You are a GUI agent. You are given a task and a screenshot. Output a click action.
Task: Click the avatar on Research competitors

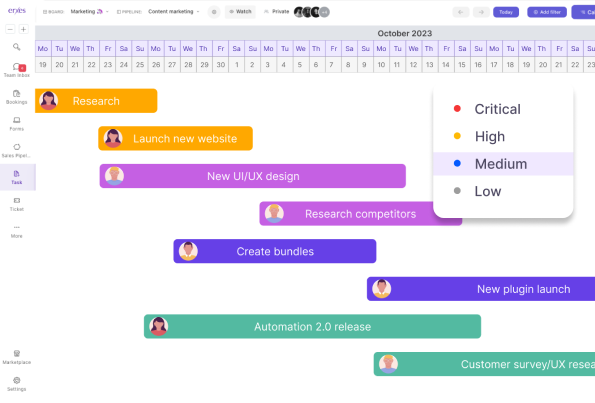pyautogui.click(x=274, y=213)
